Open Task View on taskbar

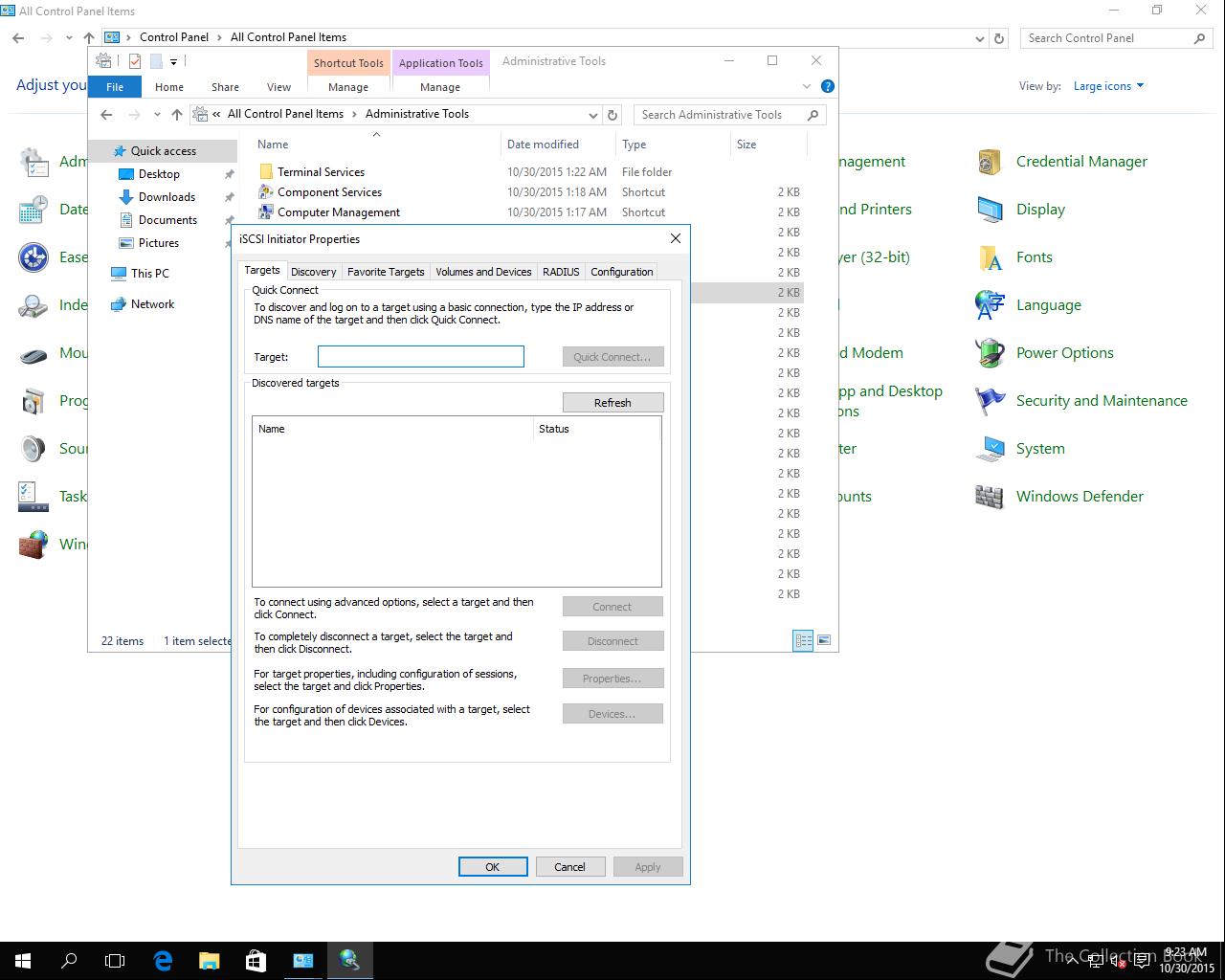pyautogui.click(x=115, y=960)
